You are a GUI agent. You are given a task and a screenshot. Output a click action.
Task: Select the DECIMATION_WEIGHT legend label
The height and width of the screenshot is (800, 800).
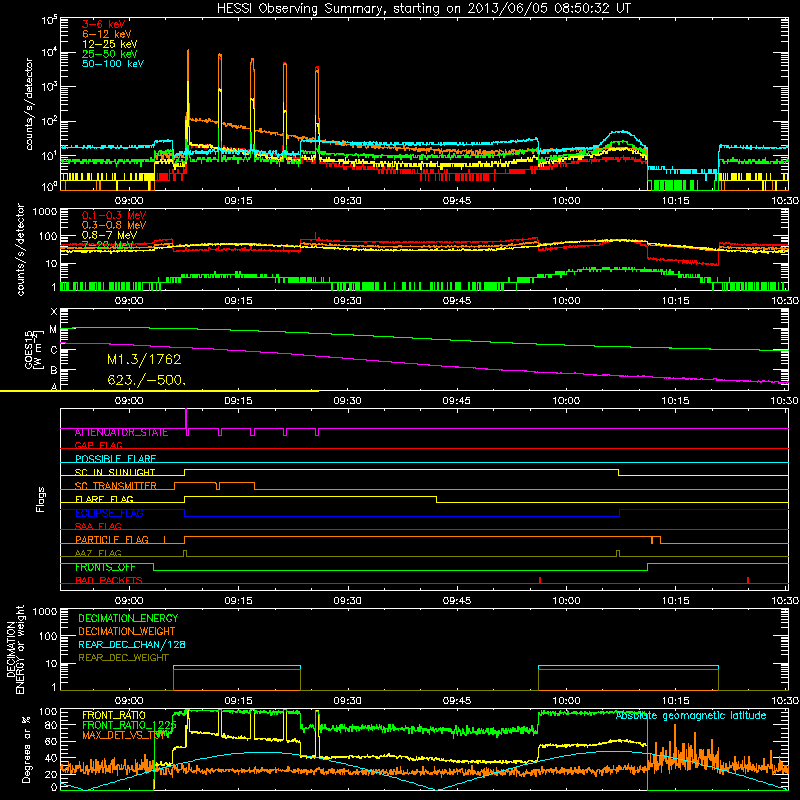coord(127,632)
